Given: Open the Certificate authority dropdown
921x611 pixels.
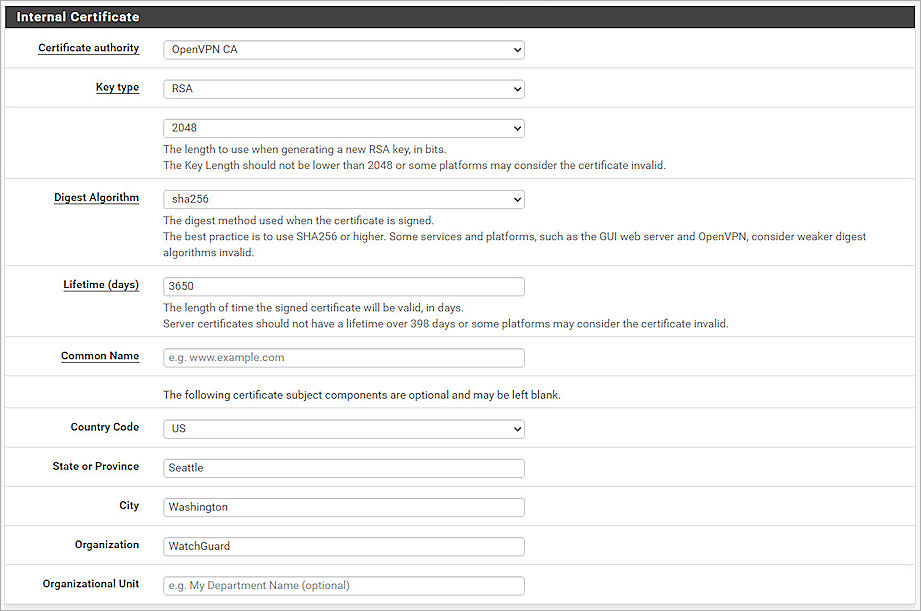Looking at the screenshot, I should [x=343, y=49].
